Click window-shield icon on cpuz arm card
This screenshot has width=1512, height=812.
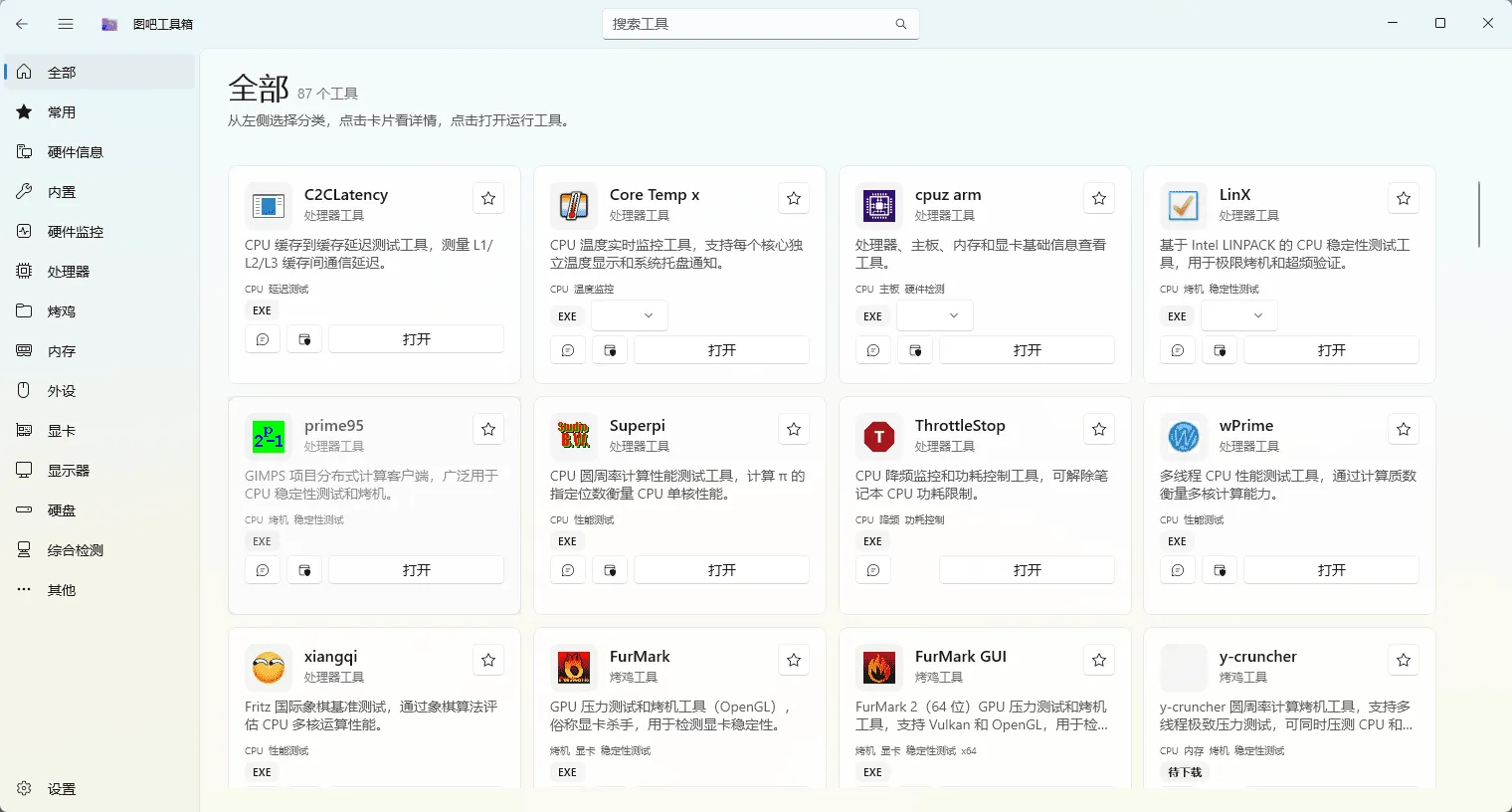pyautogui.click(x=915, y=350)
